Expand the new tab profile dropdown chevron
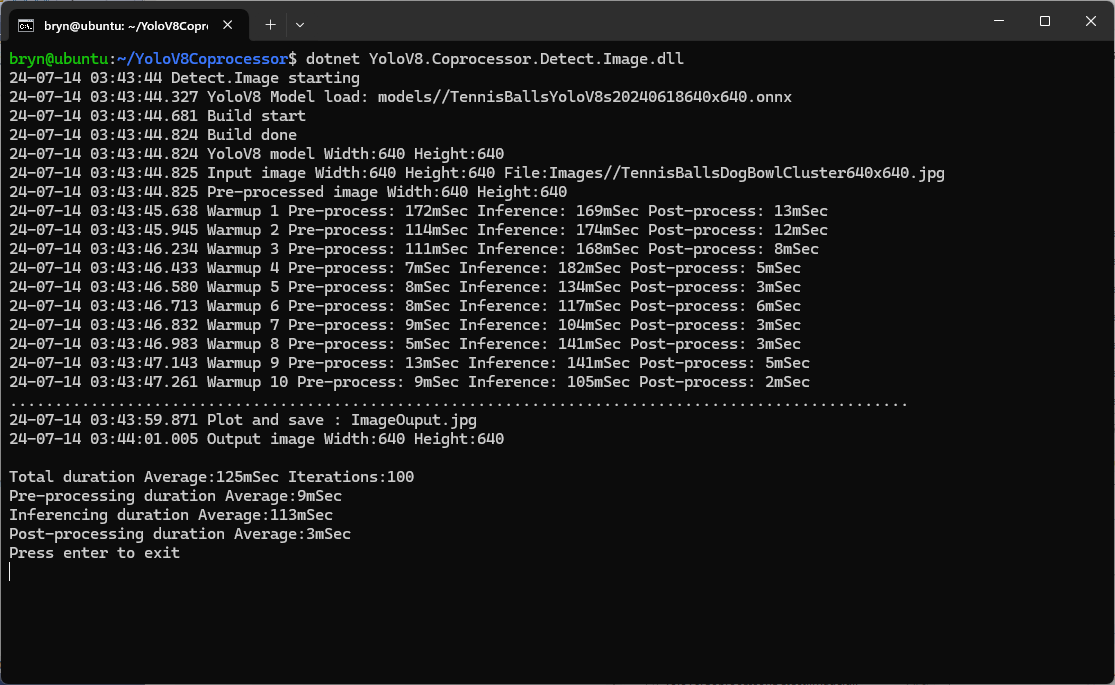This screenshot has width=1115, height=685. point(300,23)
